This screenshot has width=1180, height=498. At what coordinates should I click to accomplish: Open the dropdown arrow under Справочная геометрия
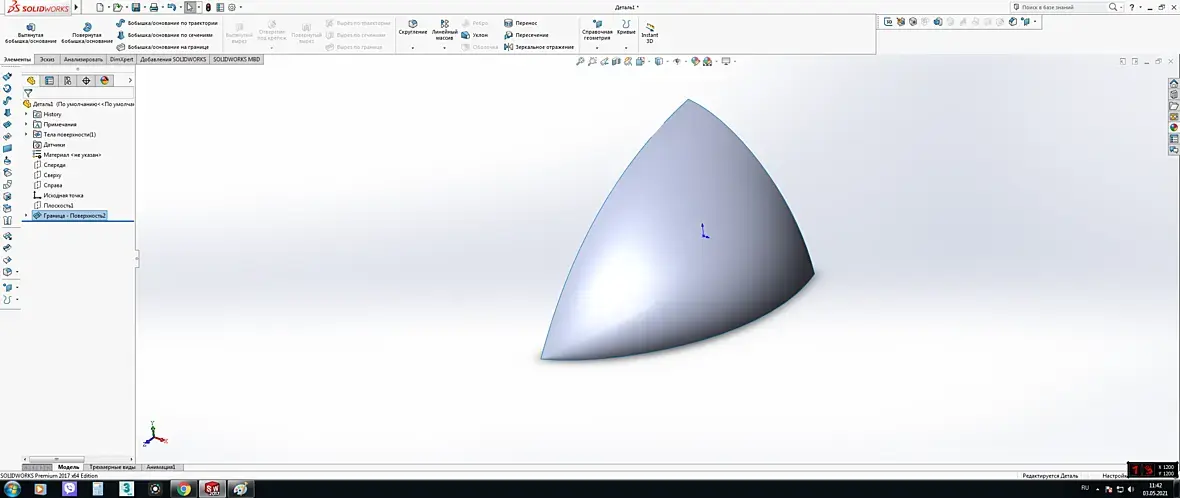click(x=597, y=47)
